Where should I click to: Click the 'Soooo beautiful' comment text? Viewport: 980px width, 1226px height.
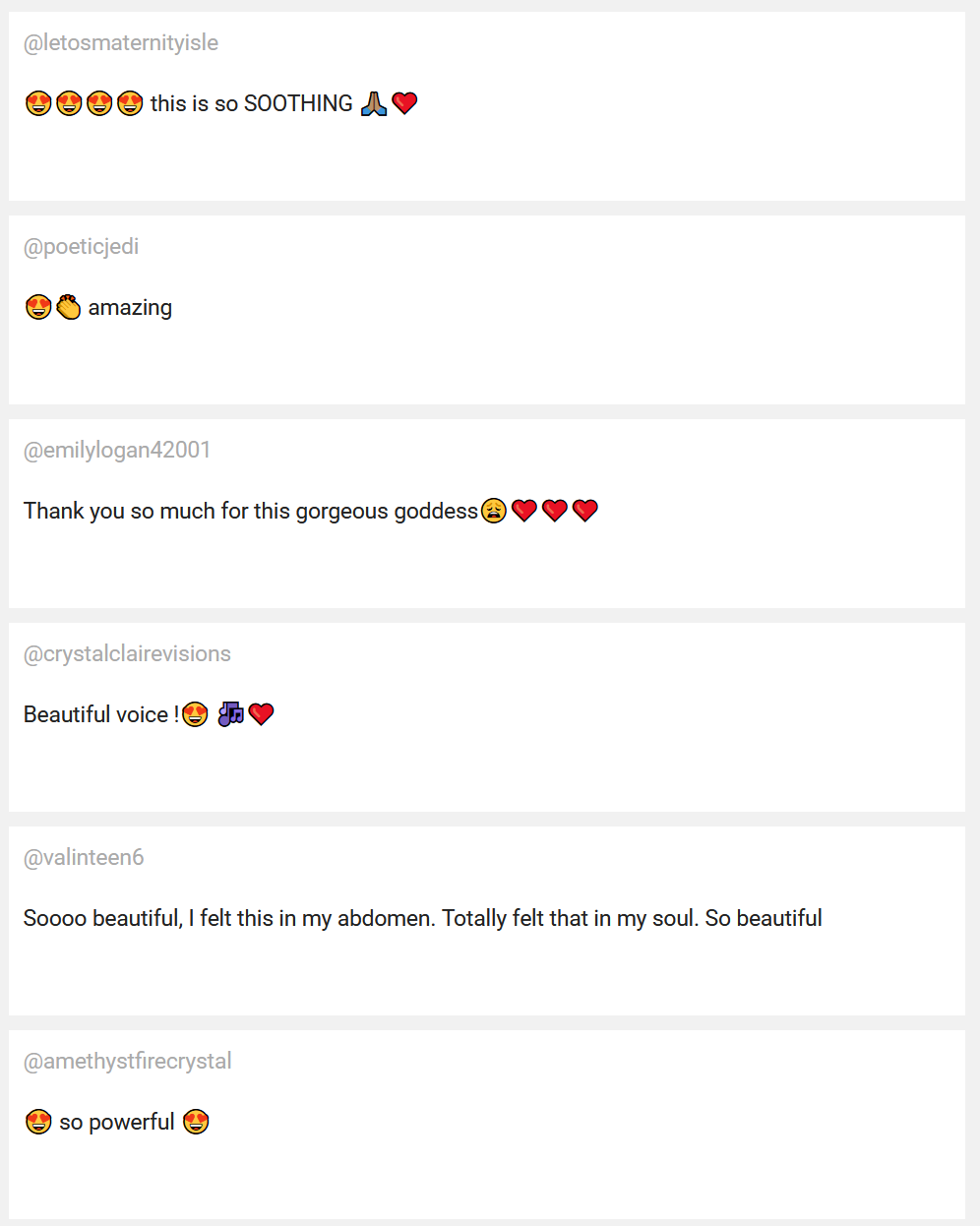pyautogui.click(x=423, y=918)
